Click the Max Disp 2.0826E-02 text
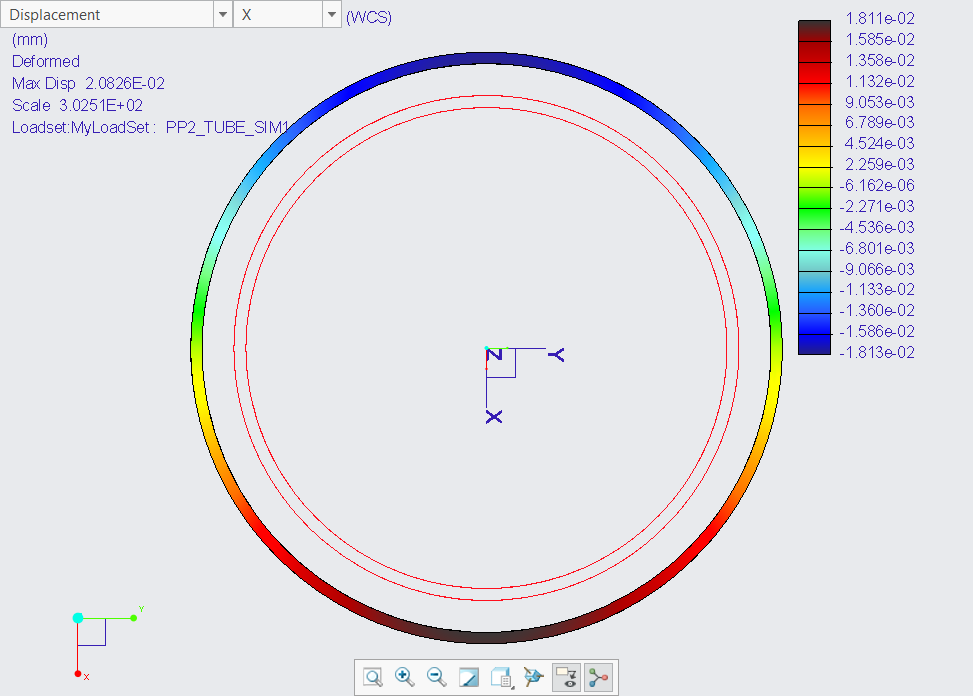This screenshot has height=696, width=973. pyautogui.click(x=89, y=83)
